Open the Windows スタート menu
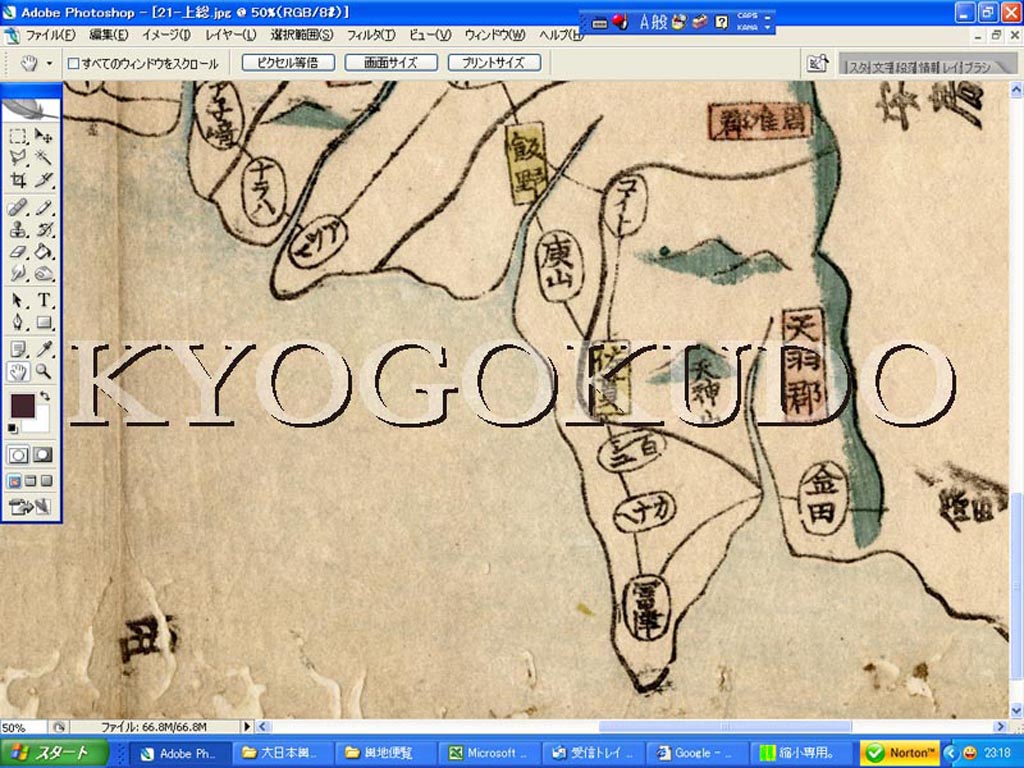The height and width of the screenshot is (768, 1024). (55, 753)
